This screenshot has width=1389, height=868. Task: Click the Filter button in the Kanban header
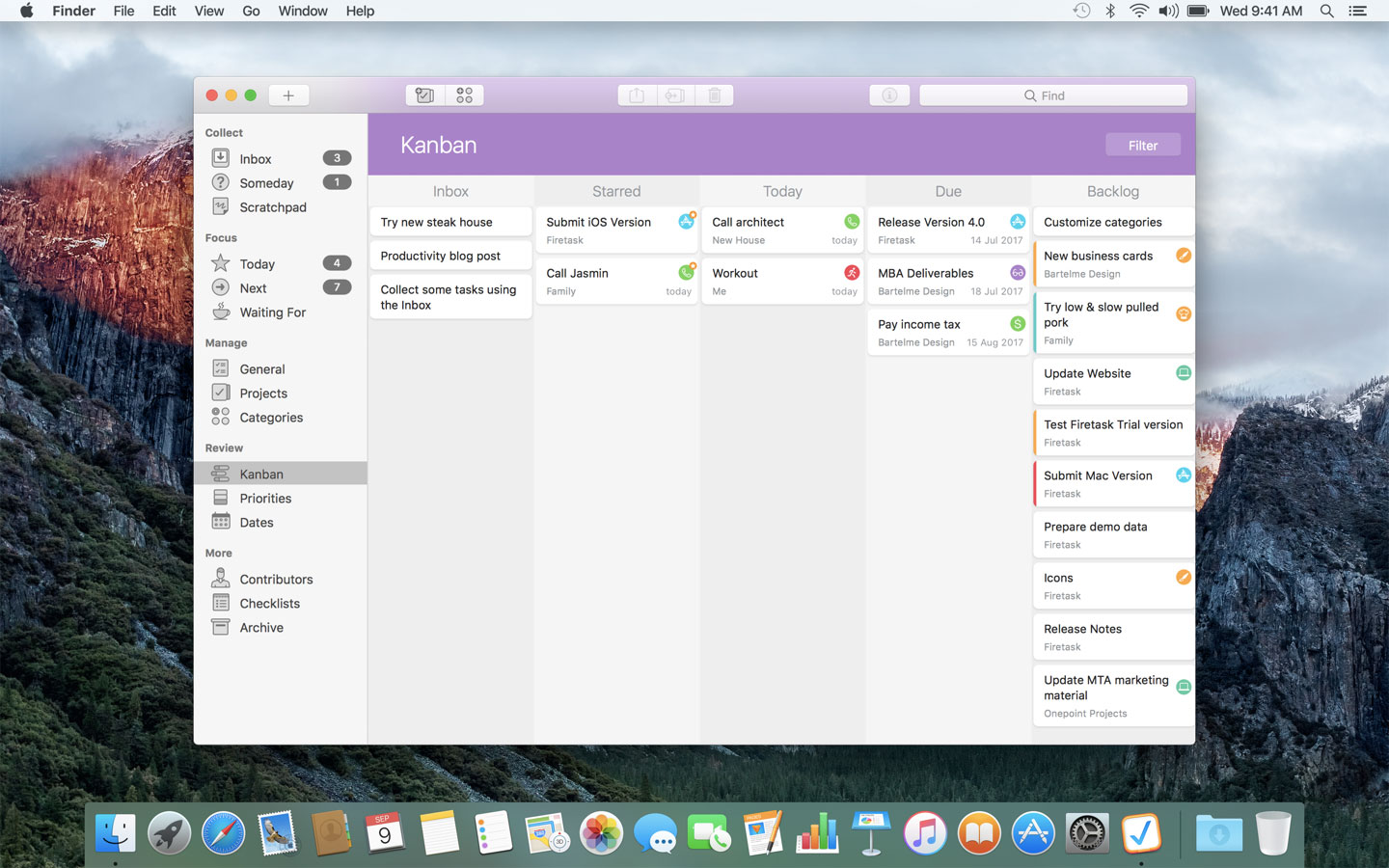coord(1143,146)
